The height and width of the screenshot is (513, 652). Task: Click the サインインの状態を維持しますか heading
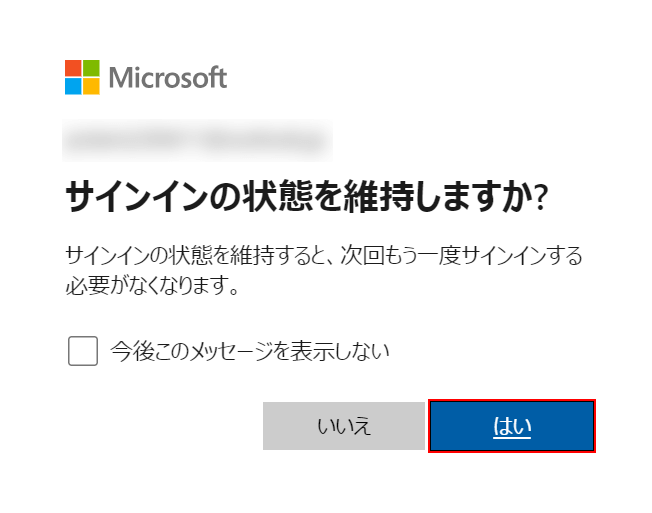[307, 197]
